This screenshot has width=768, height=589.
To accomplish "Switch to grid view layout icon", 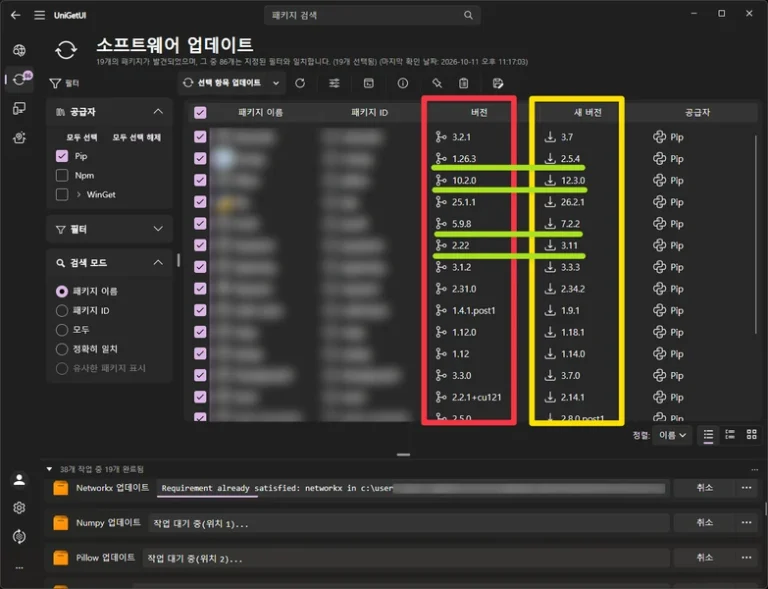I will point(751,434).
